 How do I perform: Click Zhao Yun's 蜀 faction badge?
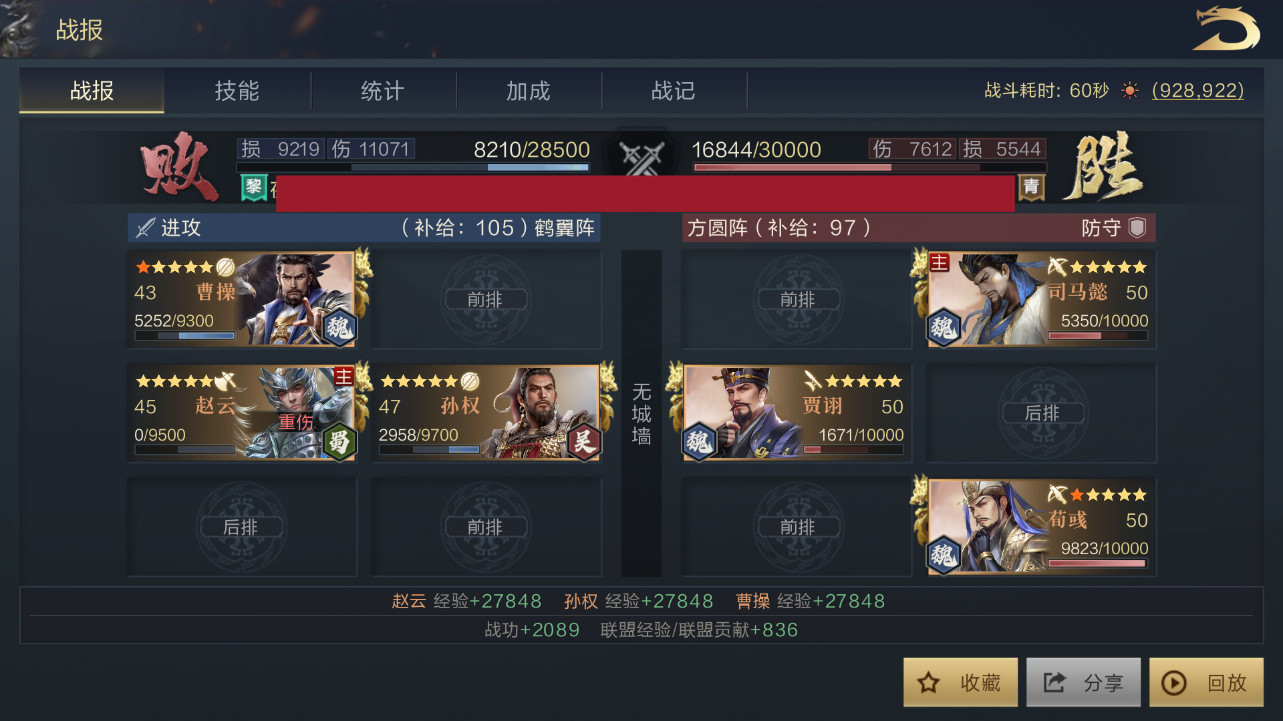coord(340,441)
